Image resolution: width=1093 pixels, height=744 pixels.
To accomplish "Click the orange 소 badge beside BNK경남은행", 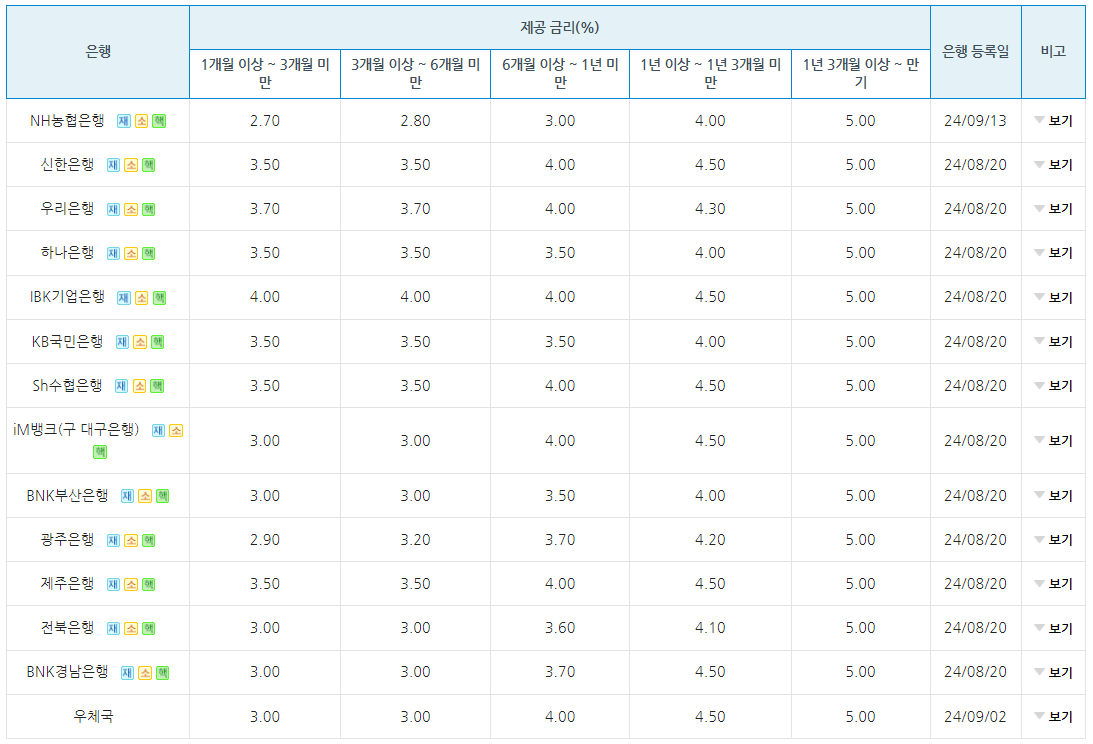I will point(145,673).
